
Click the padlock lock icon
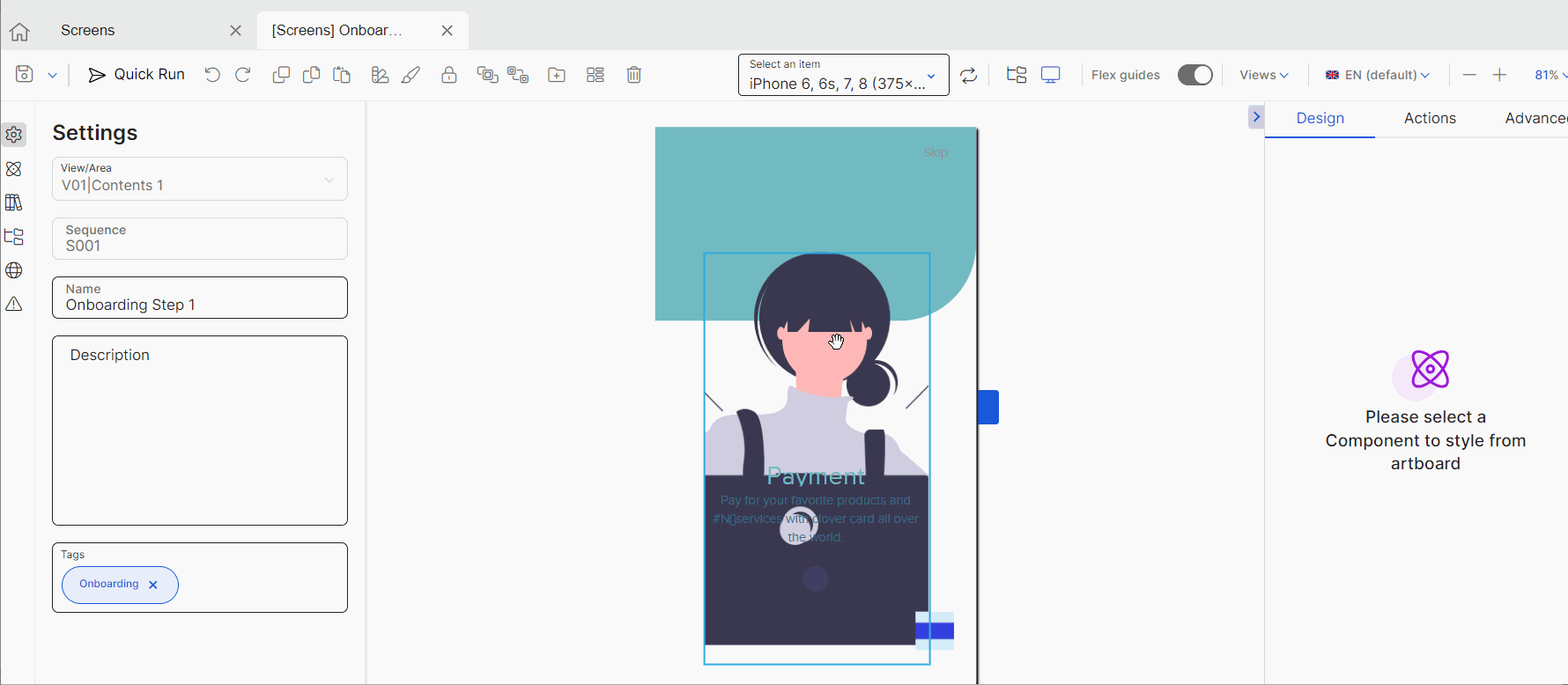(449, 75)
